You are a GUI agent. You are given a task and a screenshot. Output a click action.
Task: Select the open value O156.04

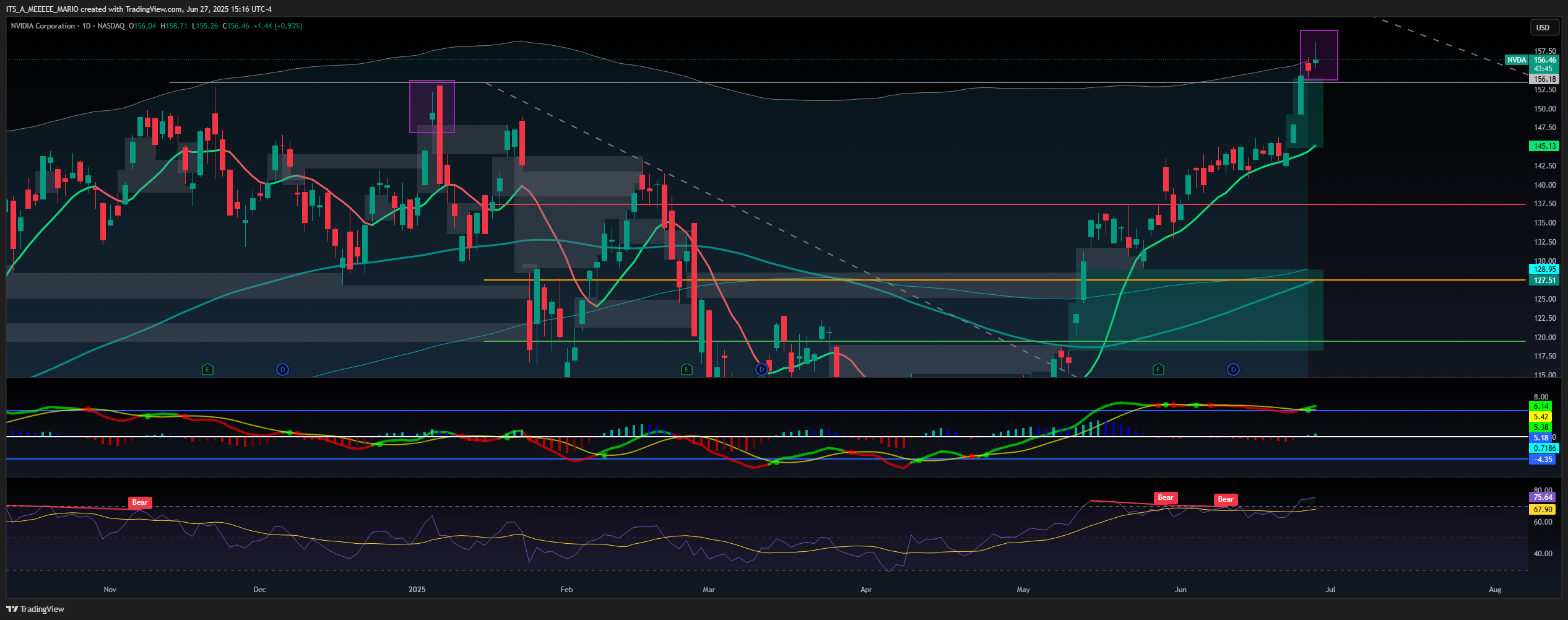pos(142,26)
